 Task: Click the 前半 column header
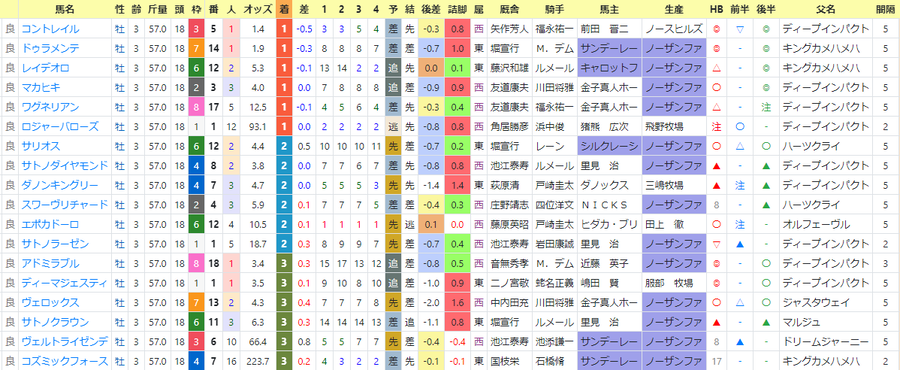coord(740,9)
